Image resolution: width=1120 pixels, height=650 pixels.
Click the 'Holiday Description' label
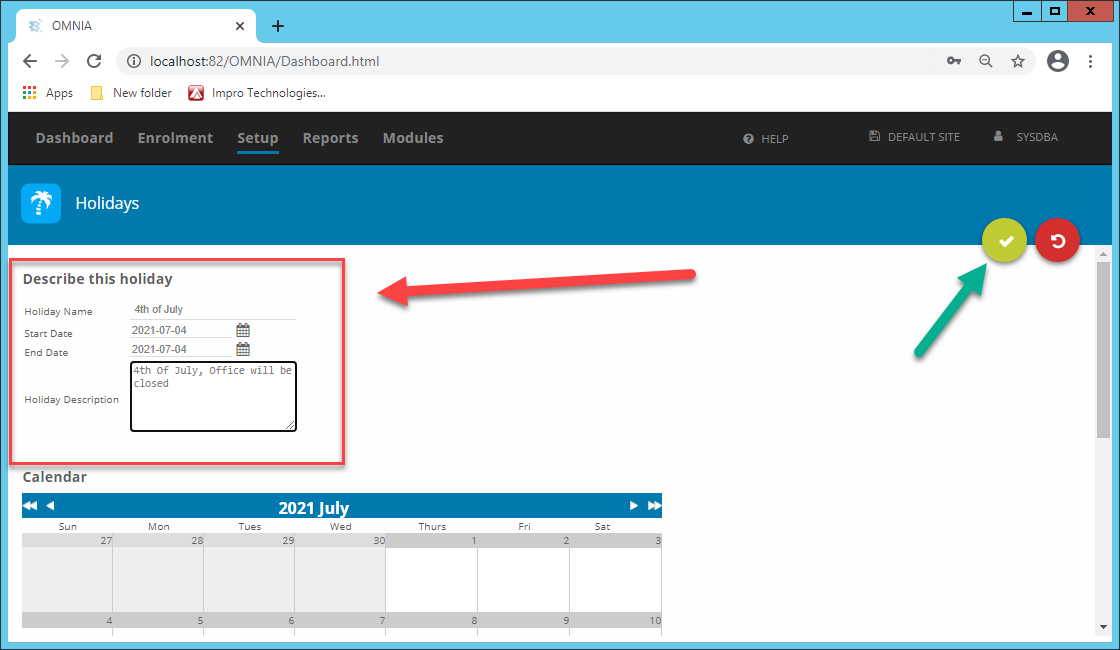(71, 400)
